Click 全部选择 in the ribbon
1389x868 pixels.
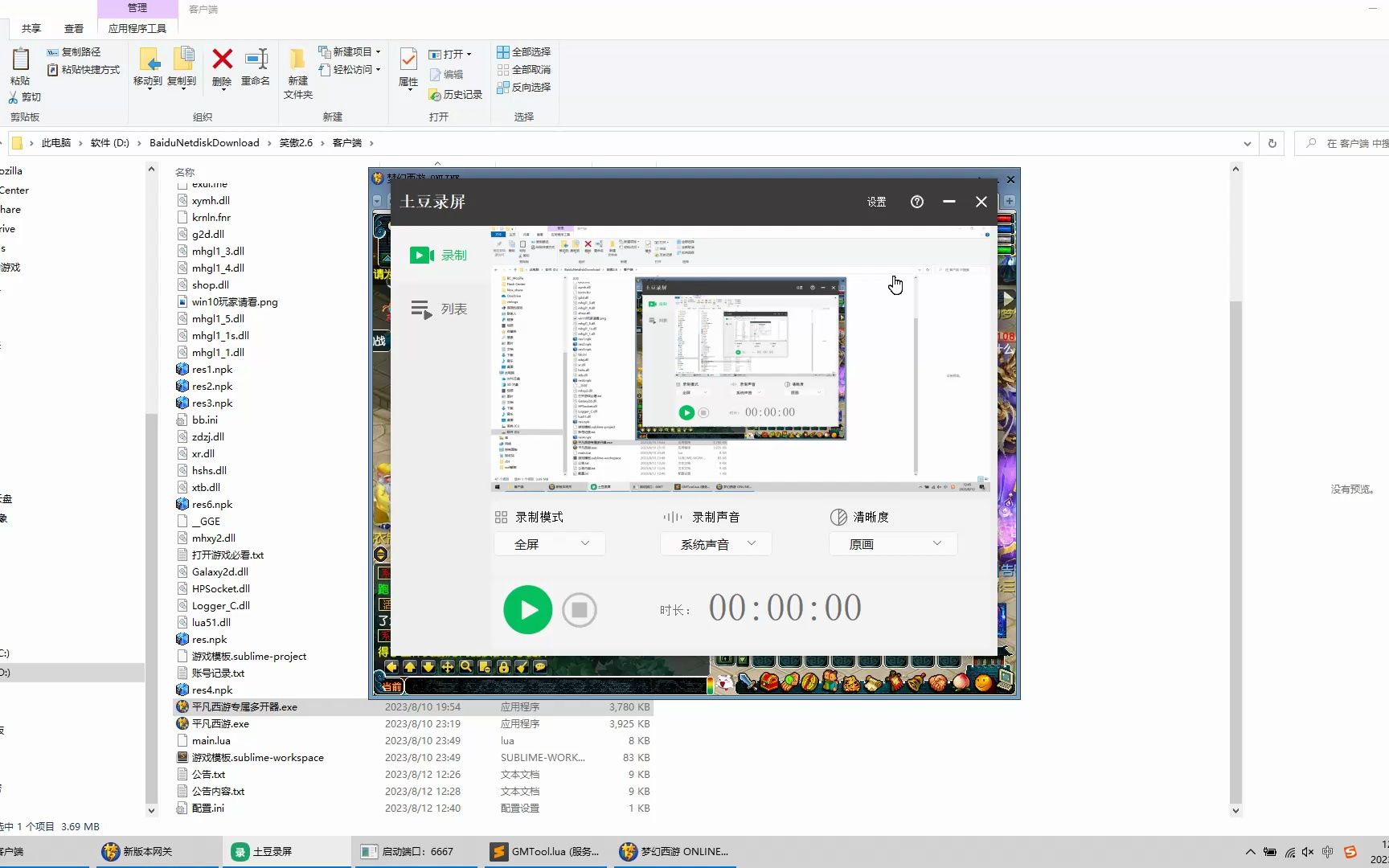click(524, 51)
